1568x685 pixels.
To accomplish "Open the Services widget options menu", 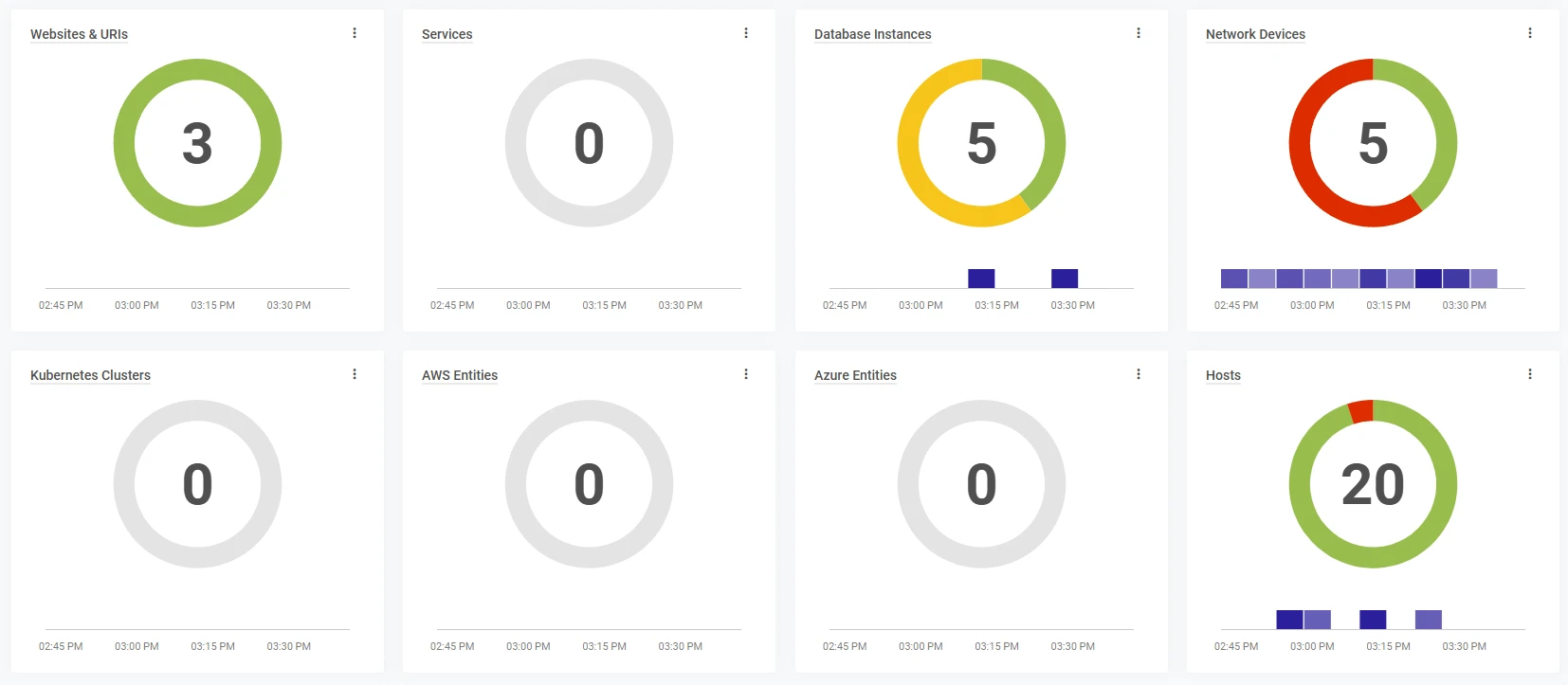I will pyautogui.click(x=746, y=33).
